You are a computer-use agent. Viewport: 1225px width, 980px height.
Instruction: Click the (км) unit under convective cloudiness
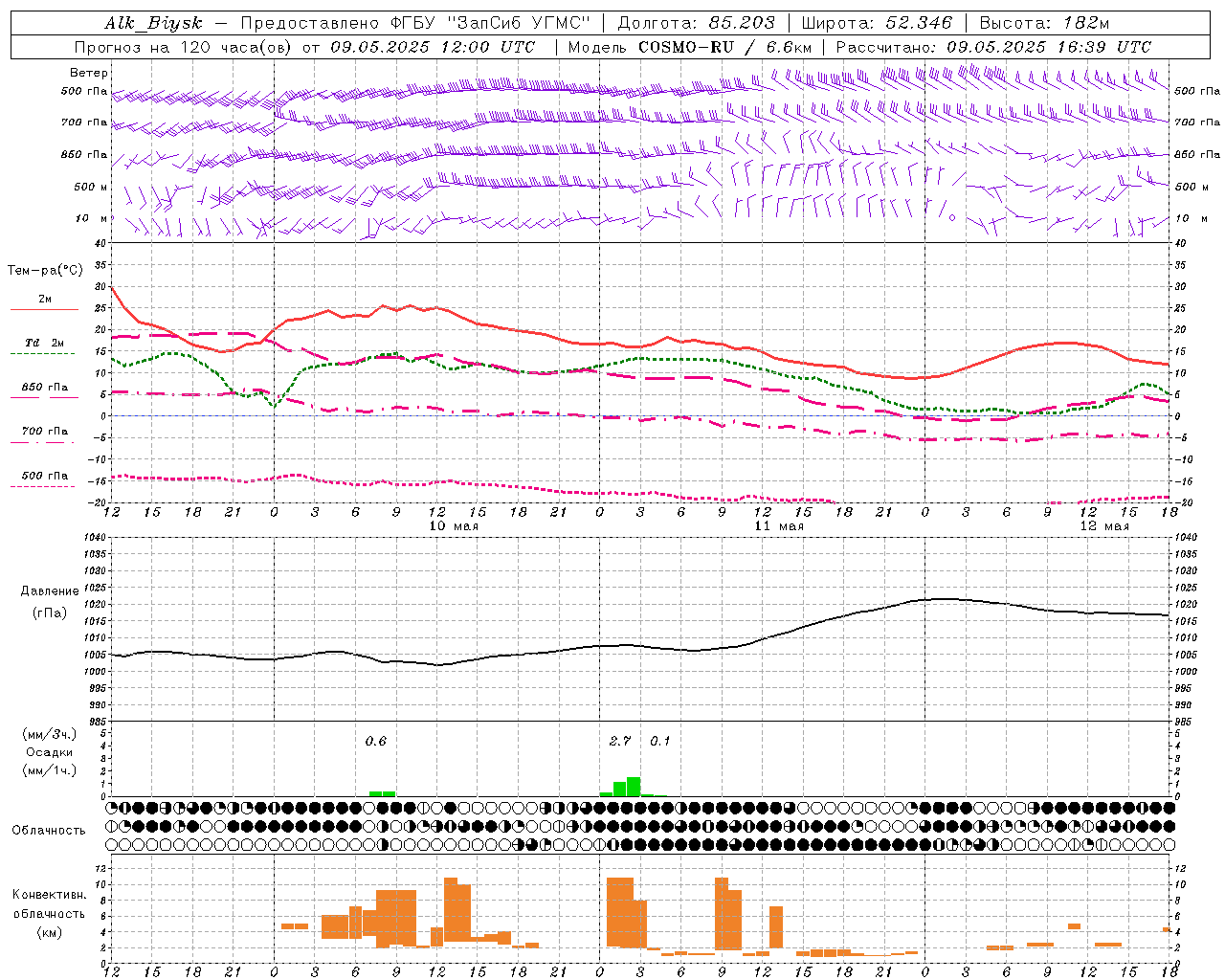(x=49, y=932)
